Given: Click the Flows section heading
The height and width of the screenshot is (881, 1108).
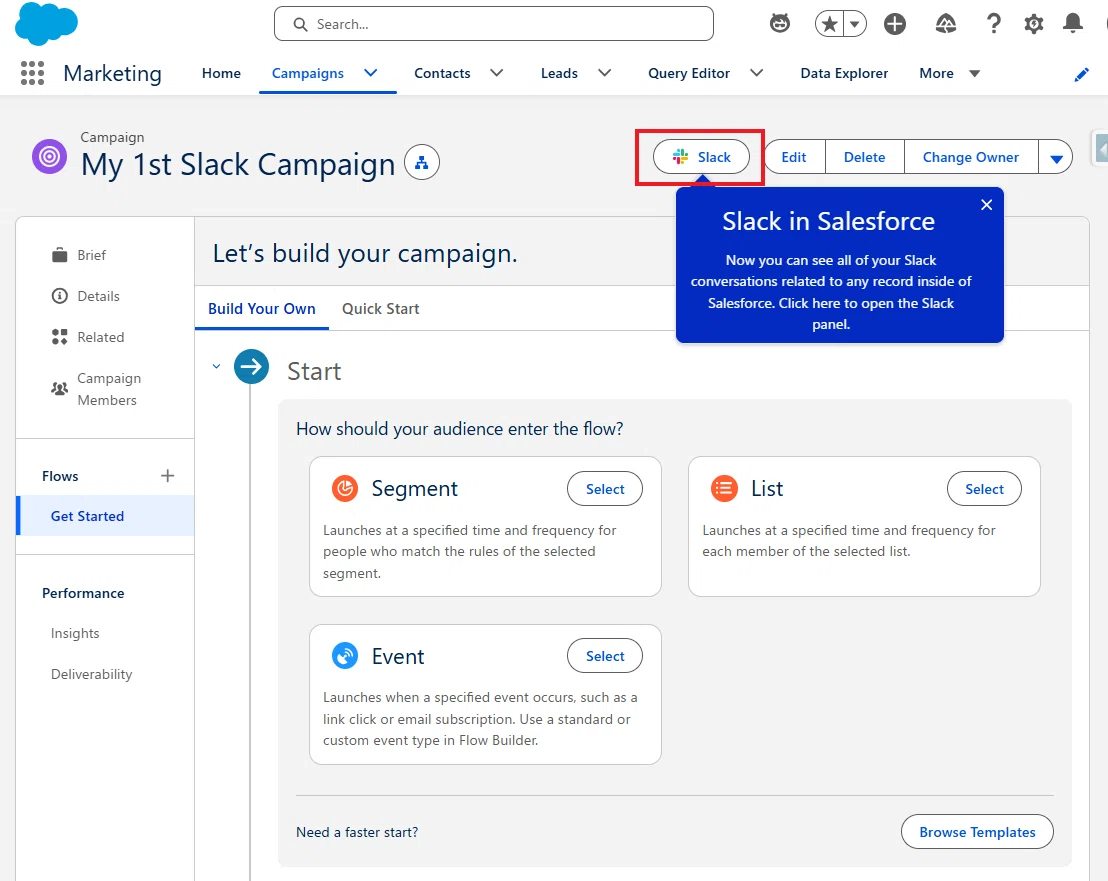Looking at the screenshot, I should [x=60, y=476].
